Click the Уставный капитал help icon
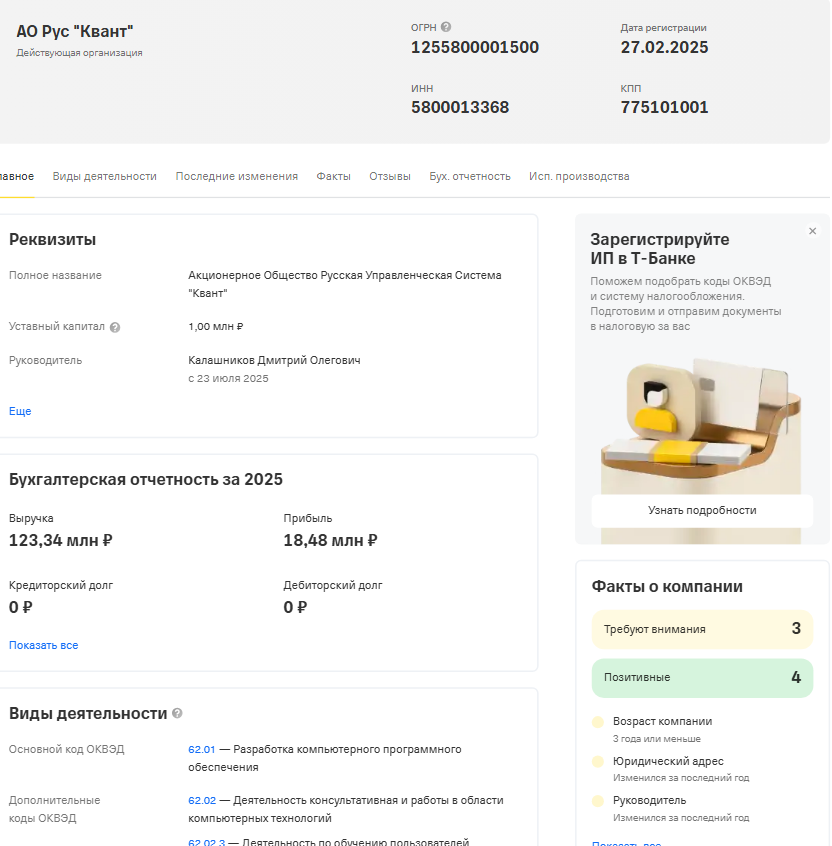This screenshot has width=832, height=846. [x=115, y=327]
